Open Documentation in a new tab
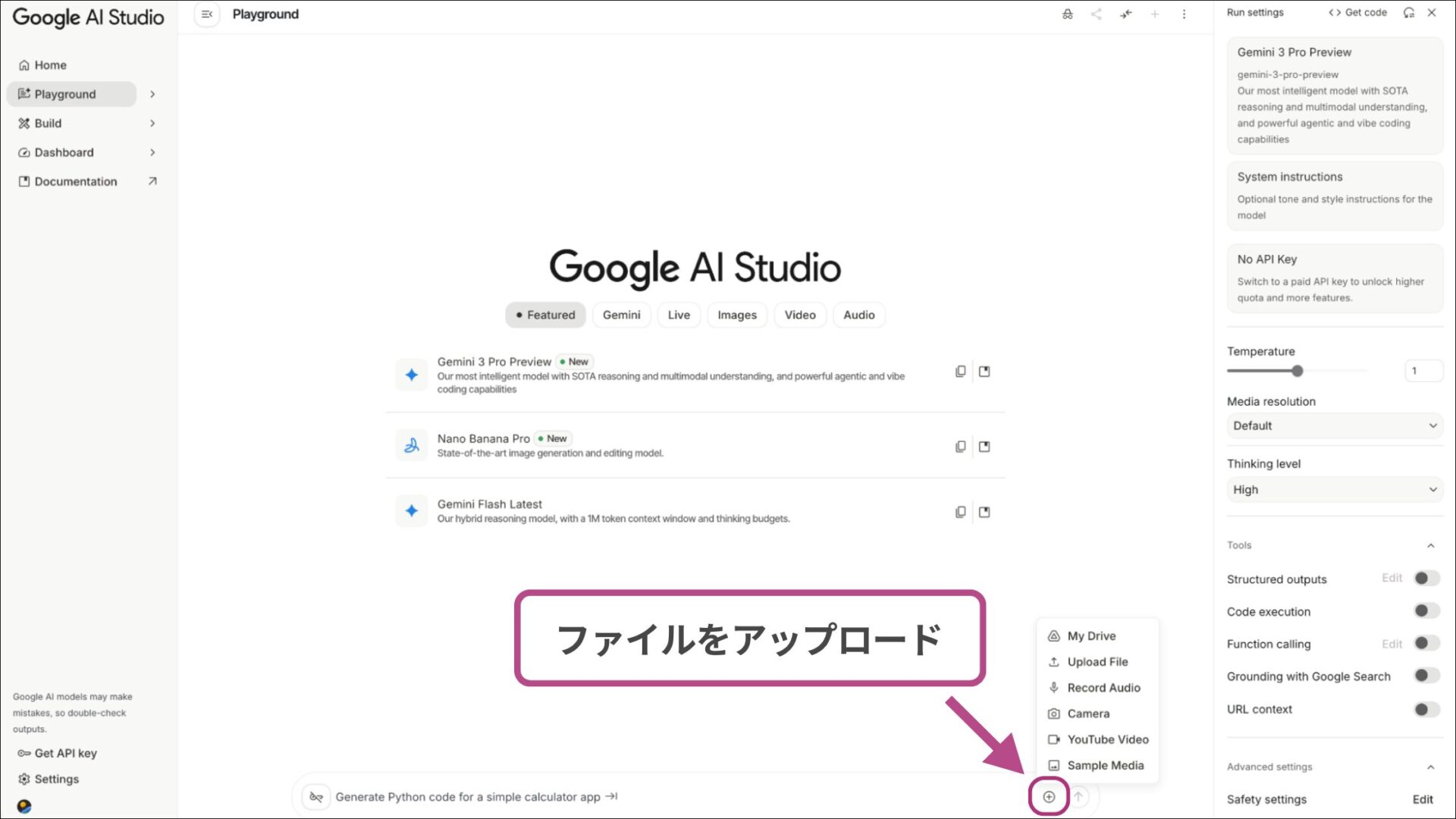The width and height of the screenshot is (1456, 819). tap(75, 181)
